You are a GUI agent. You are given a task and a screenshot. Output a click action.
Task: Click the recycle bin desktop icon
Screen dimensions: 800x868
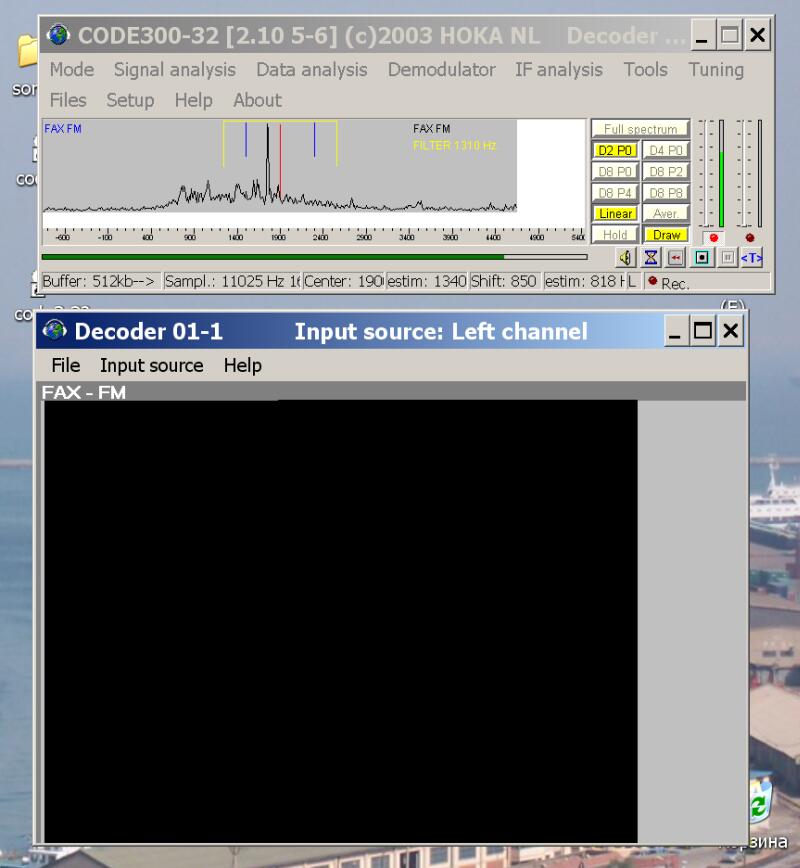pos(761,803)
